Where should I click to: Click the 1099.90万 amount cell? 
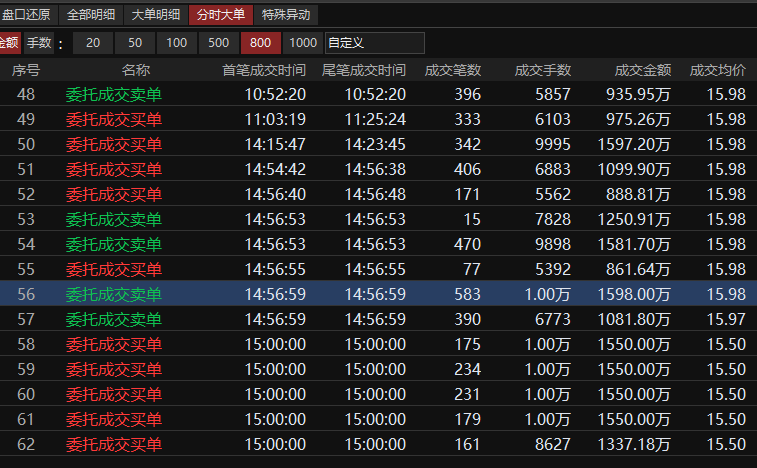pyautogui.click(x=634, y=170)
